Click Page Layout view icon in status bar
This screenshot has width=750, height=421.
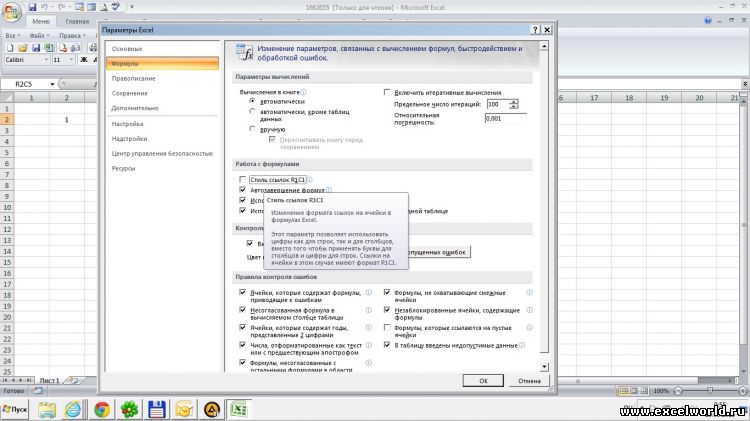634,391
